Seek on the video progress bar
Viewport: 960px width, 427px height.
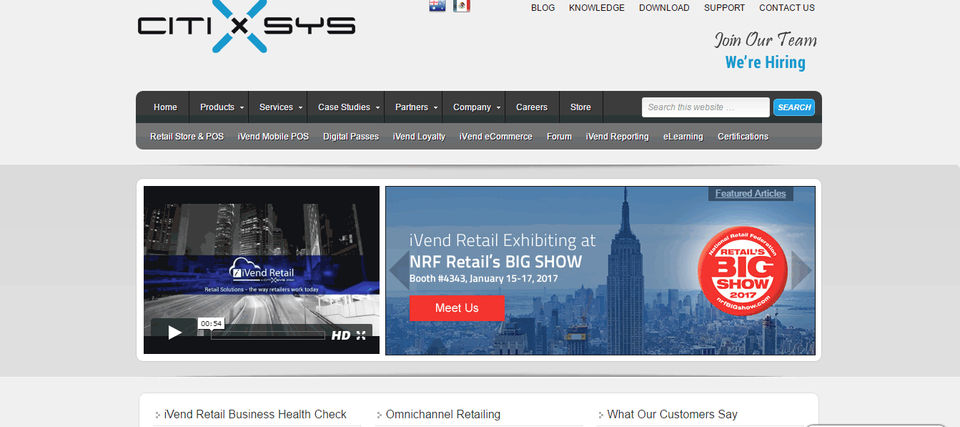coord(268,335)
